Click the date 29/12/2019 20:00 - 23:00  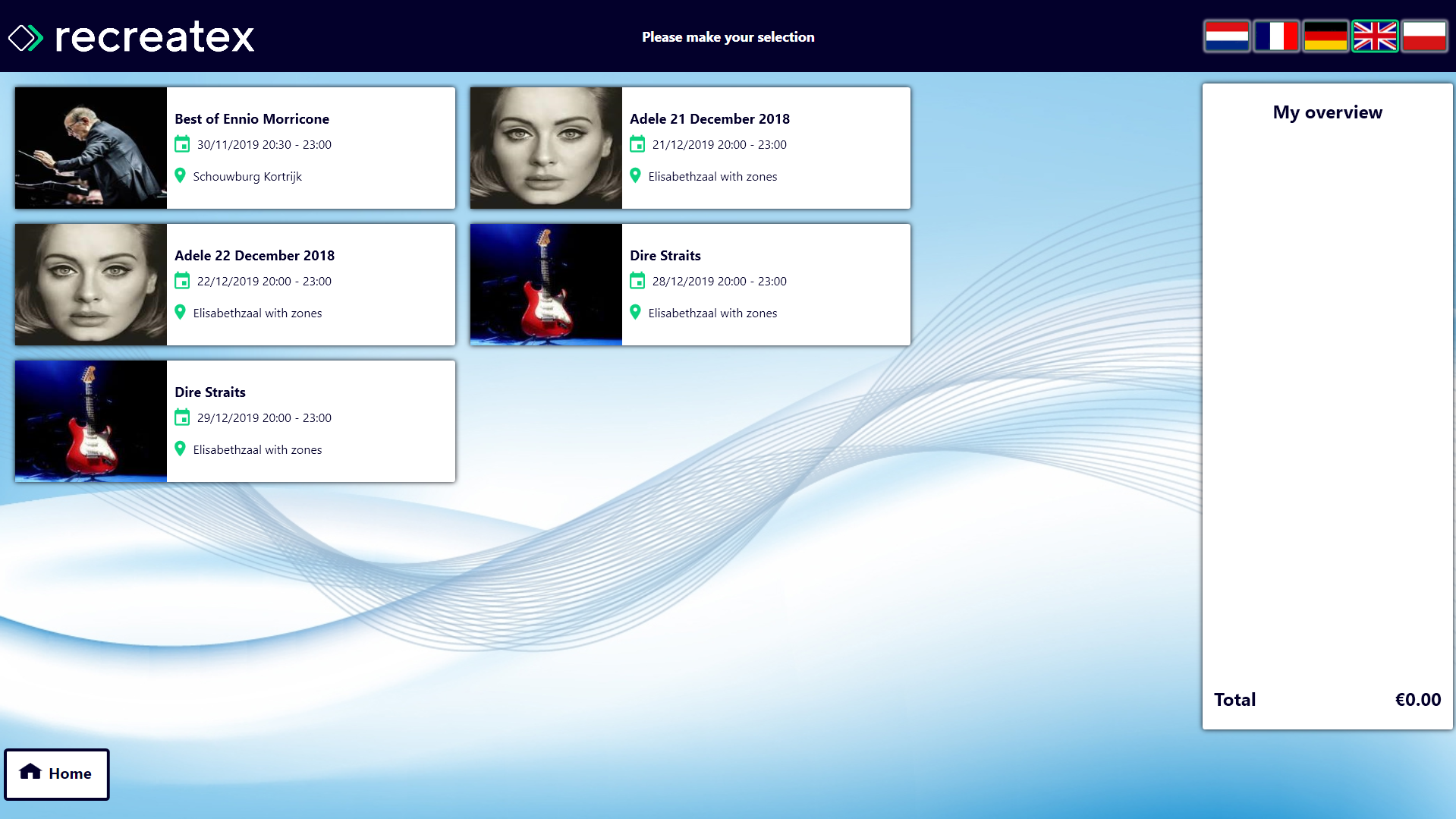tap(264, 418)
